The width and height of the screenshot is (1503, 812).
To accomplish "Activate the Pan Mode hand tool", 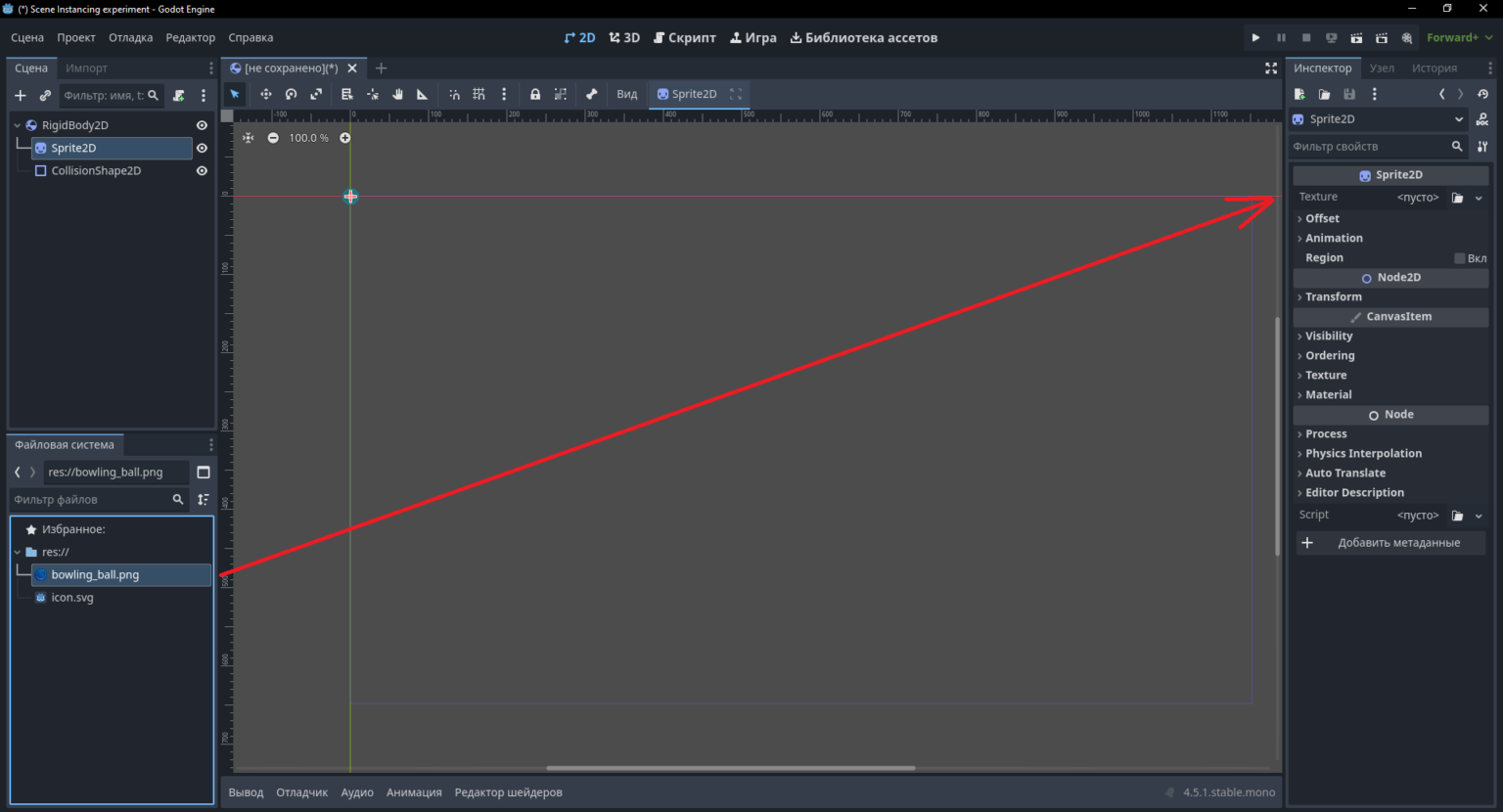I will pos(397,94).
